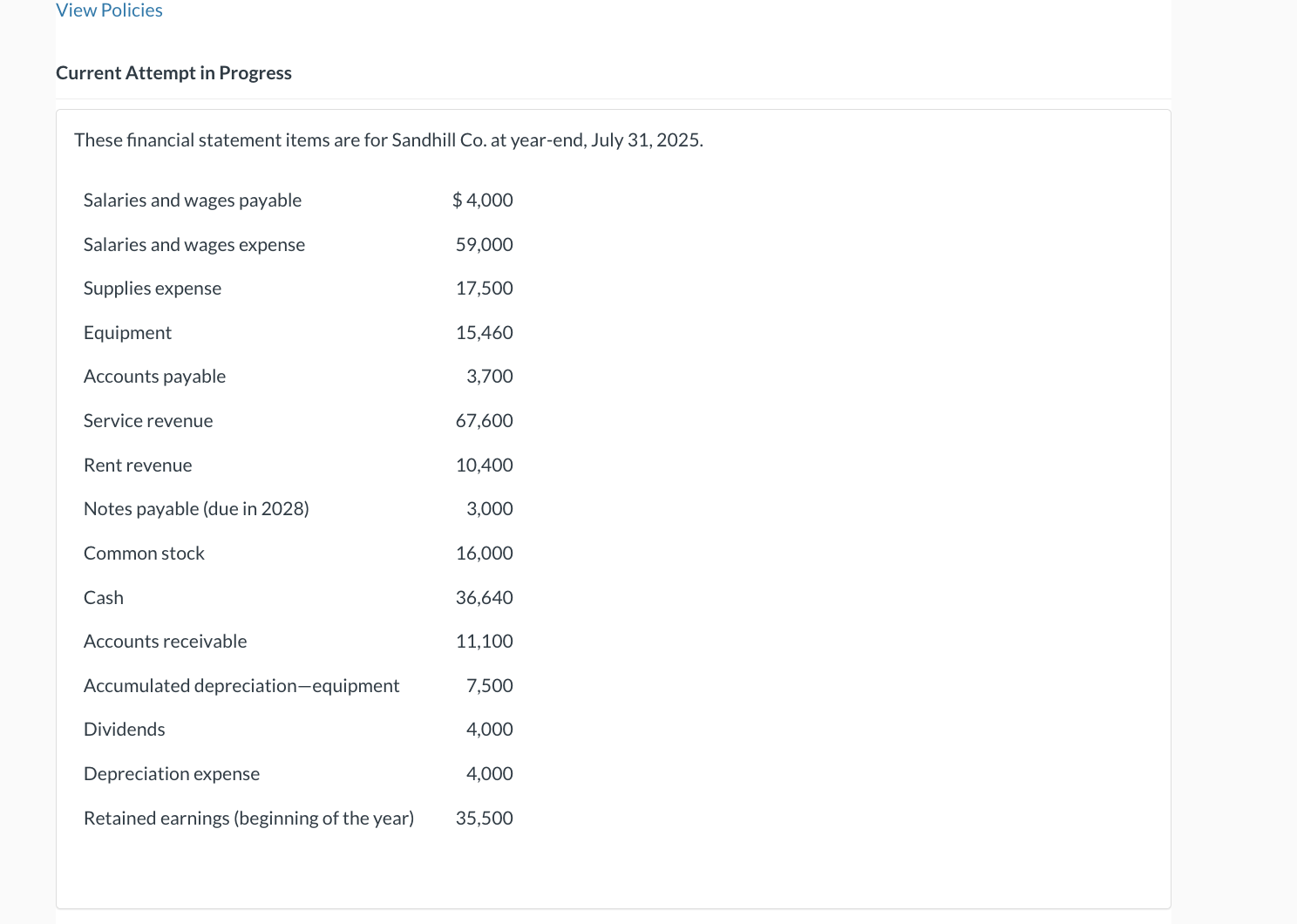Click the Cash value 36,640
The image size is (1297, 924).
click(484, 597)
